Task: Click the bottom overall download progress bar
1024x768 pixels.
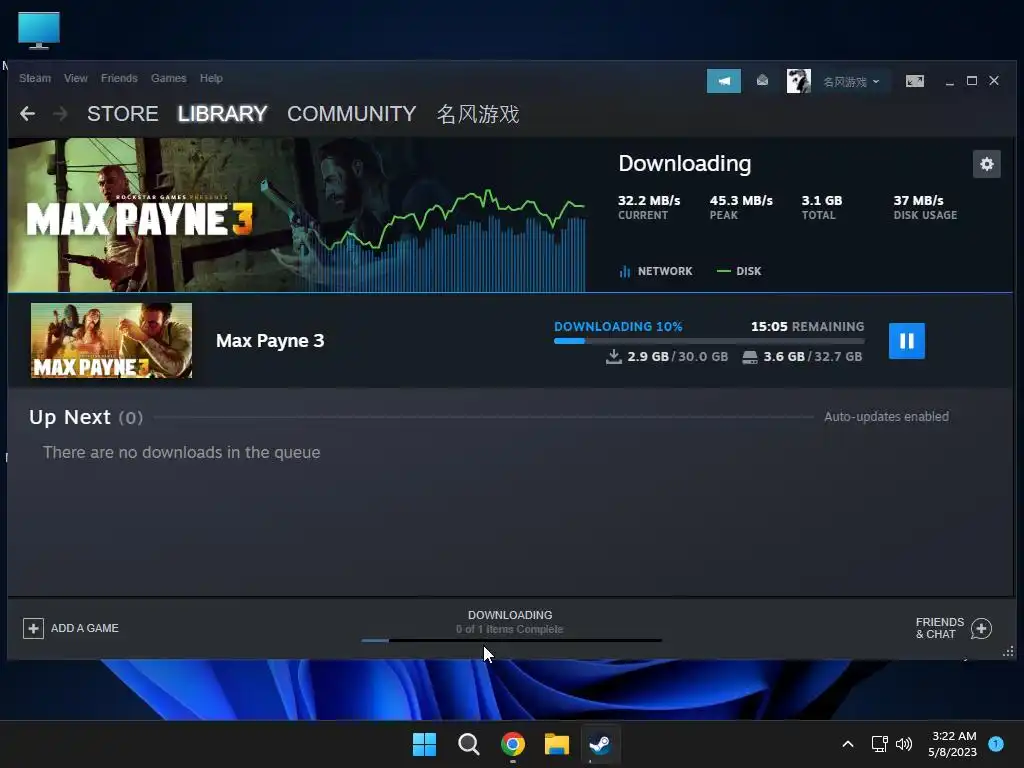Action: [x=511, y=641]
